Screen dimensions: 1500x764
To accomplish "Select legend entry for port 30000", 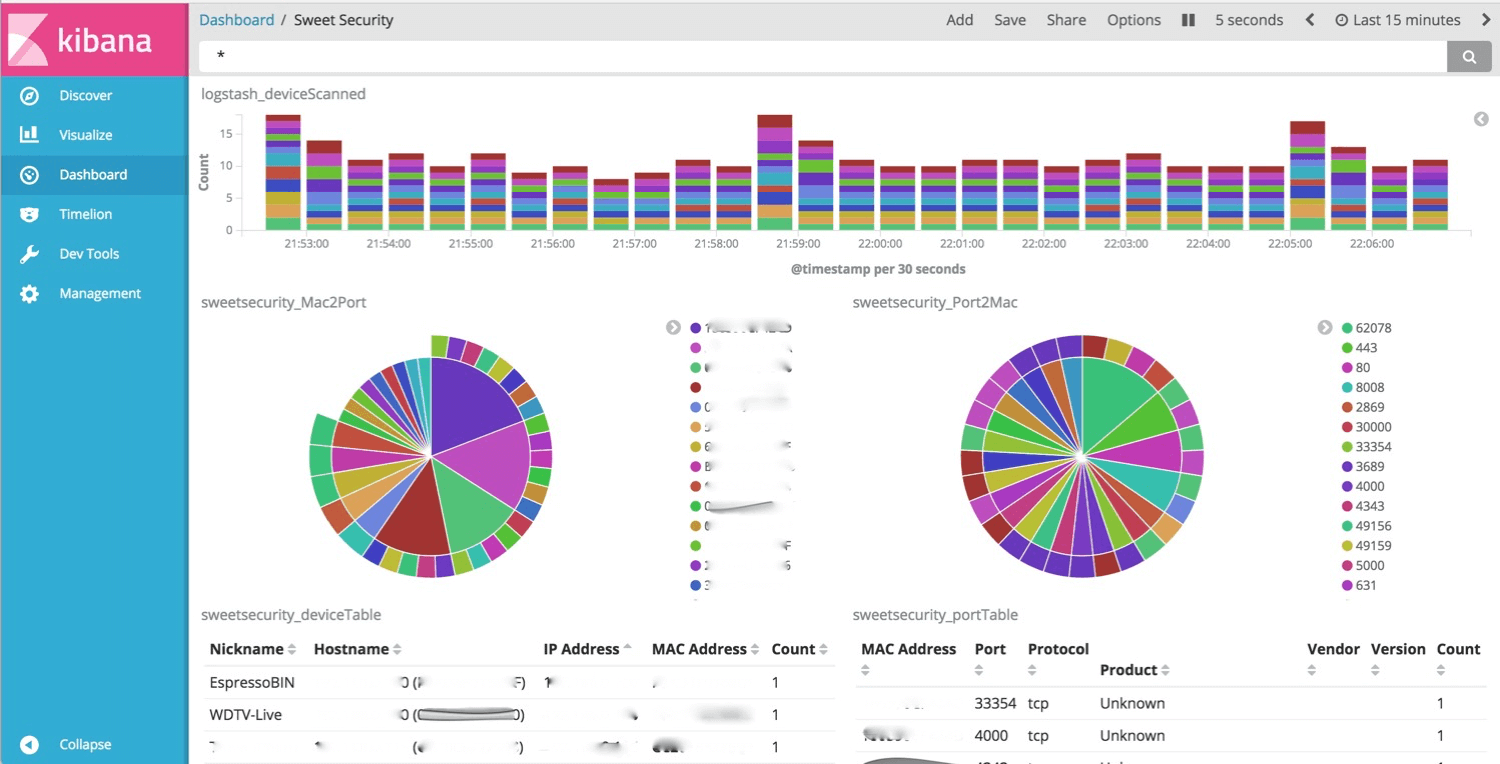I will click(1366, 427).
